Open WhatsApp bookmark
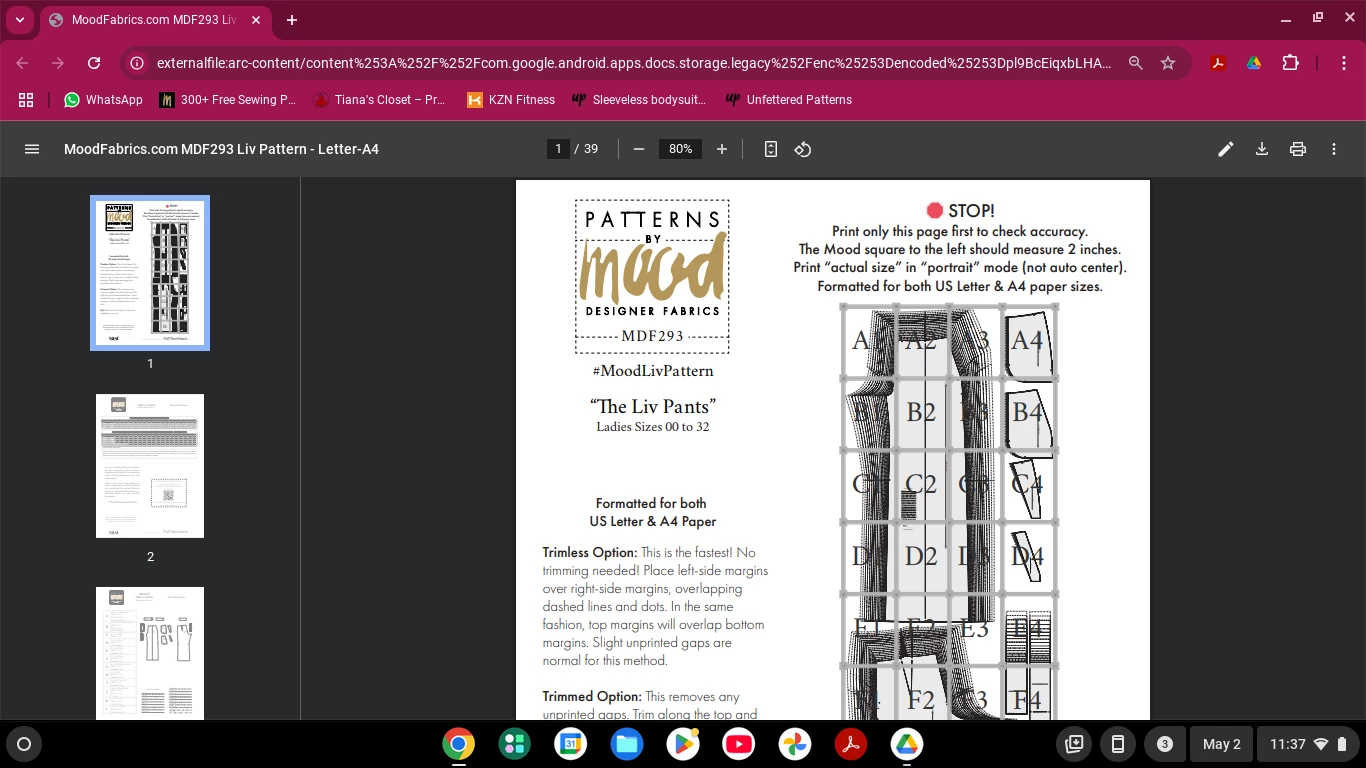Viewport: 1366px width, 768px height. tap(103, 100)
